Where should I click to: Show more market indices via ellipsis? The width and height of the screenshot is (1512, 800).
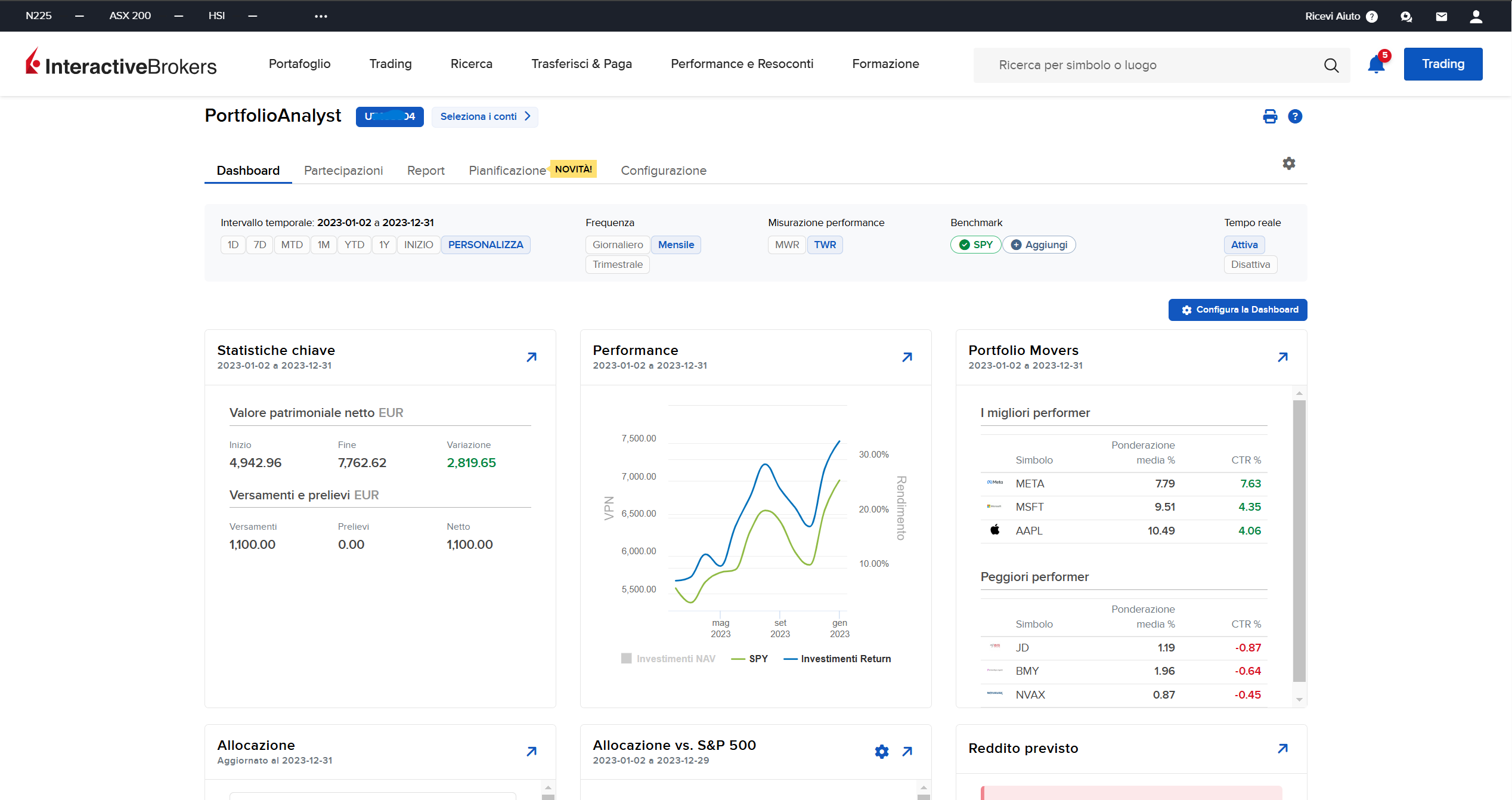(x=321, y=16)
